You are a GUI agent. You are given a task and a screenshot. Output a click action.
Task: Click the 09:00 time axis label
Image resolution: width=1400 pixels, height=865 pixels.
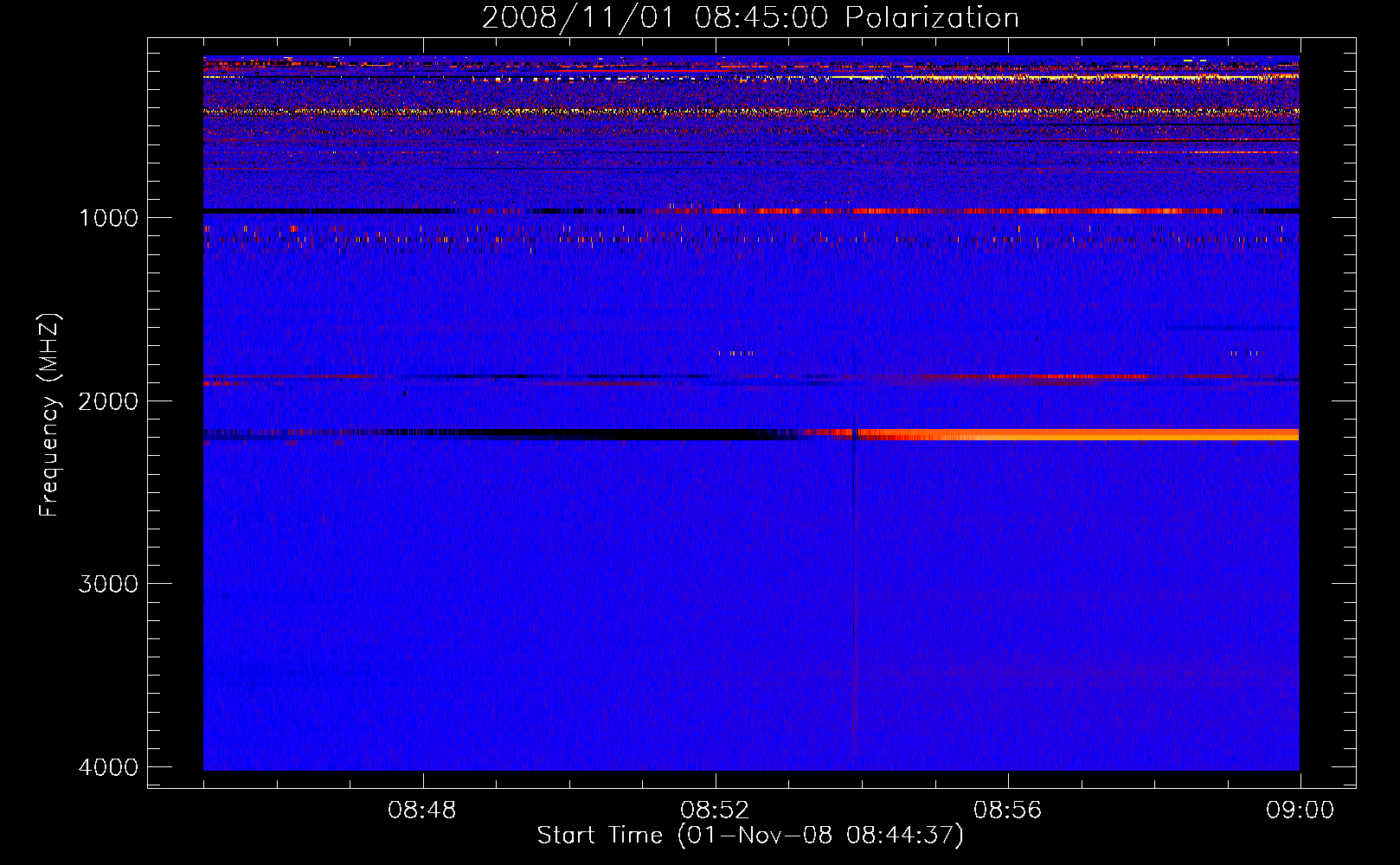[1300, 811]
